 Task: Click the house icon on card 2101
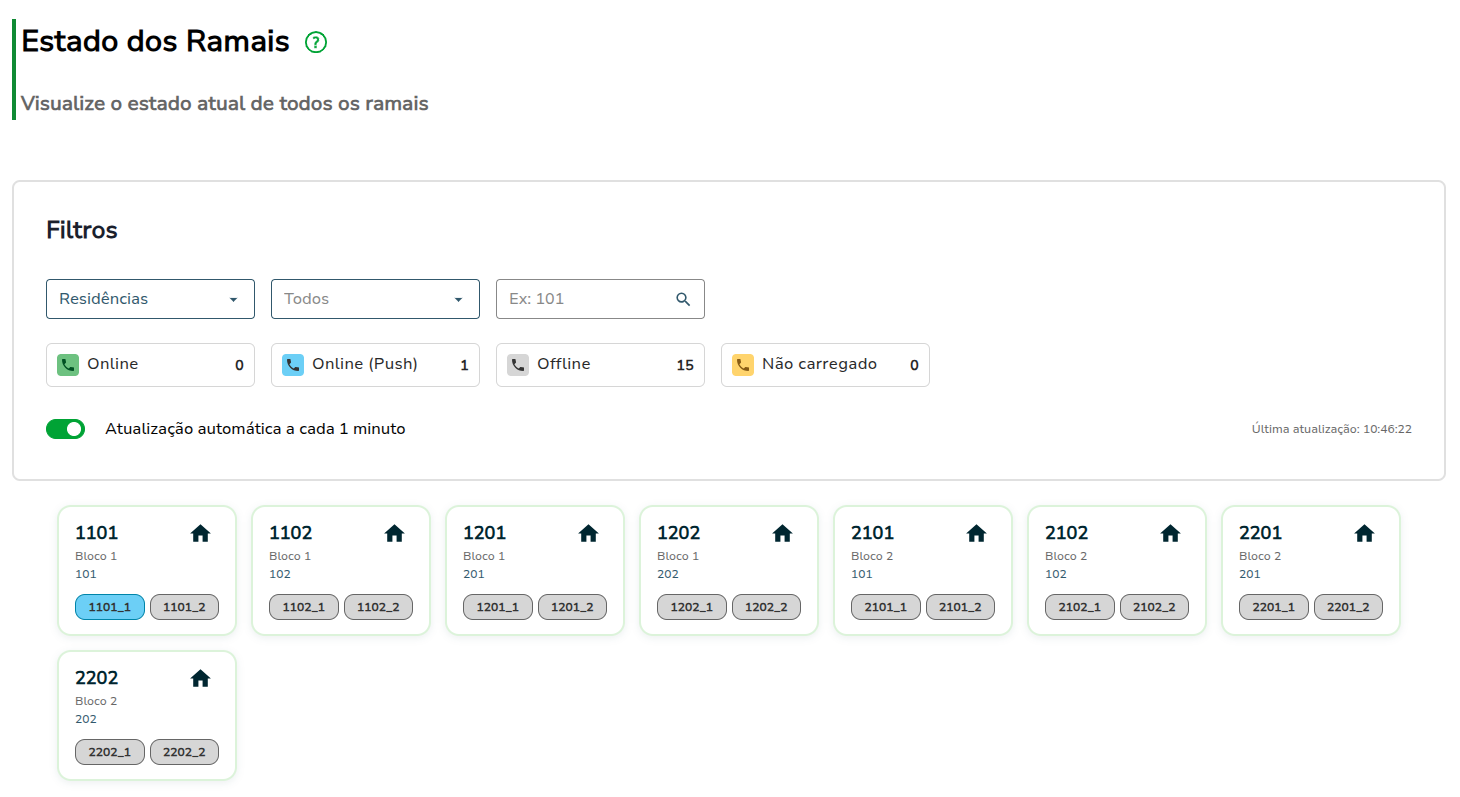tap(977, 534)
